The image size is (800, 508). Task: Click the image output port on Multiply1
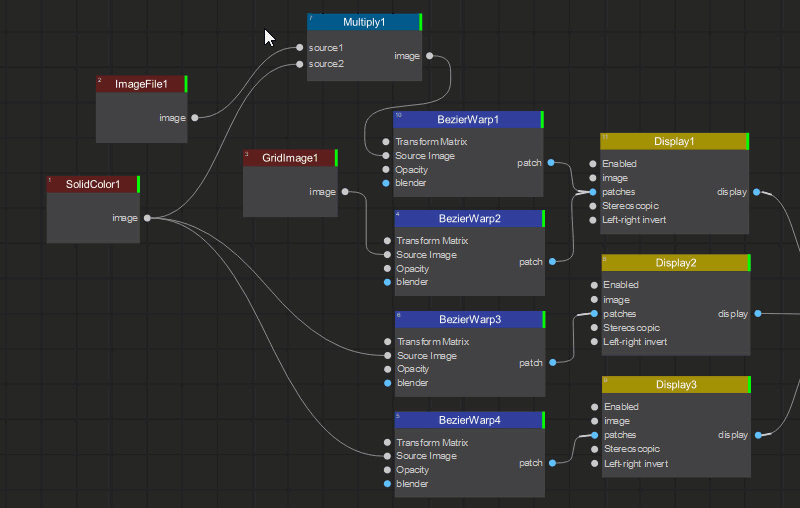tap(430, 56)
